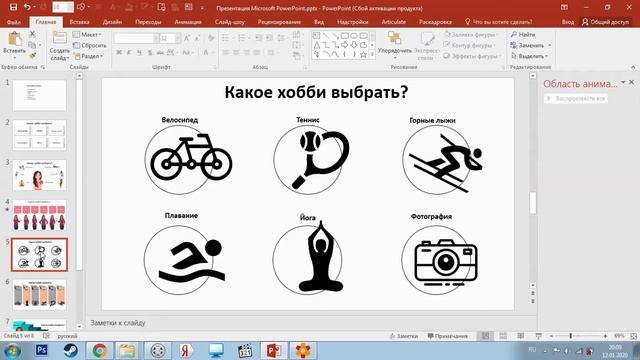
Task: Click the zoom slider handle
Action: 570,336
